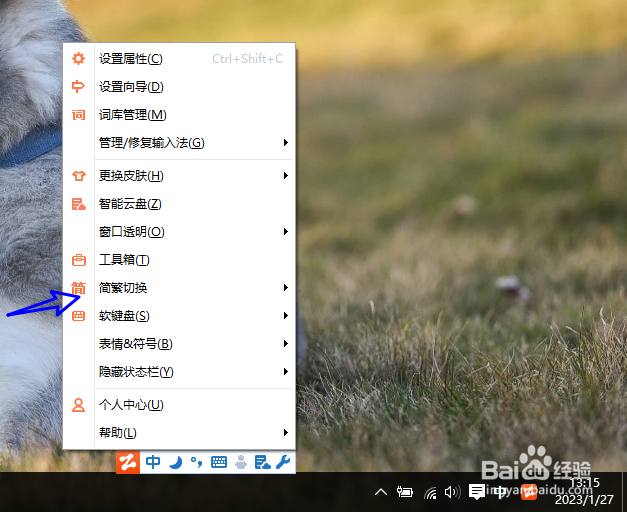Show hidden tray icons chevron in taskbar
The width and height of the screenshot is (627, 512).
[x=381, y=492]
